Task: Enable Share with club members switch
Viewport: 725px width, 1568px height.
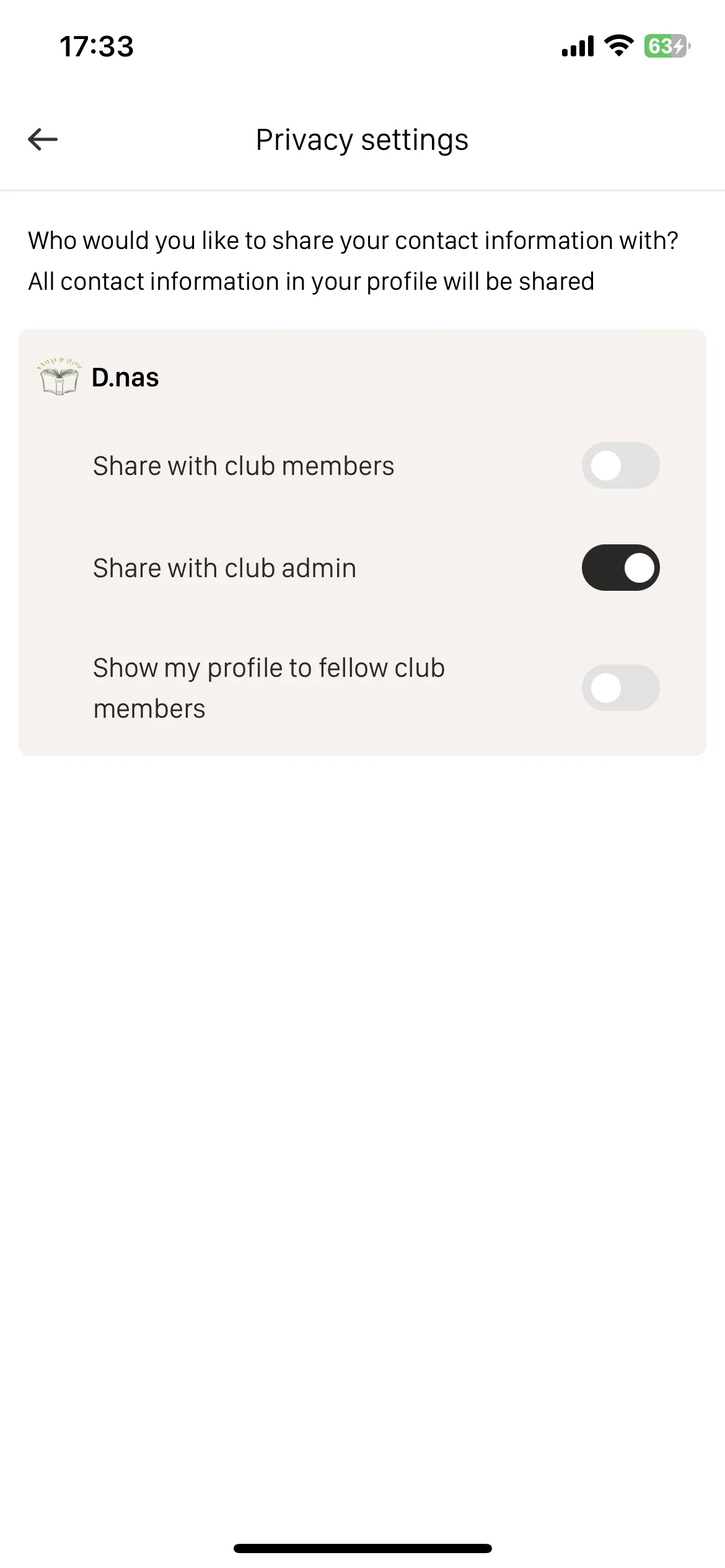Action: [620, 466]
